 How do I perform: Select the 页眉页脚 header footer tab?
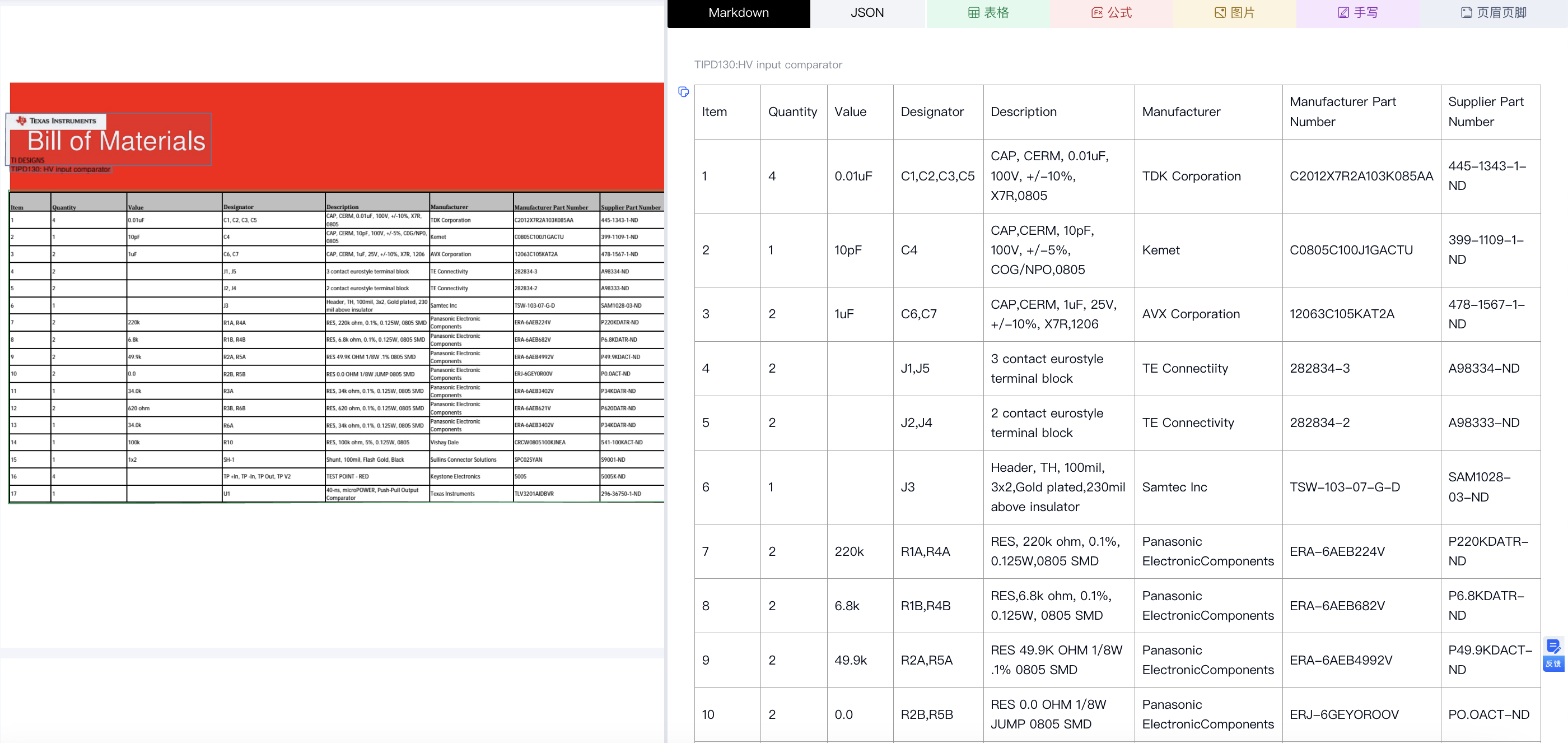[1493, 13]
